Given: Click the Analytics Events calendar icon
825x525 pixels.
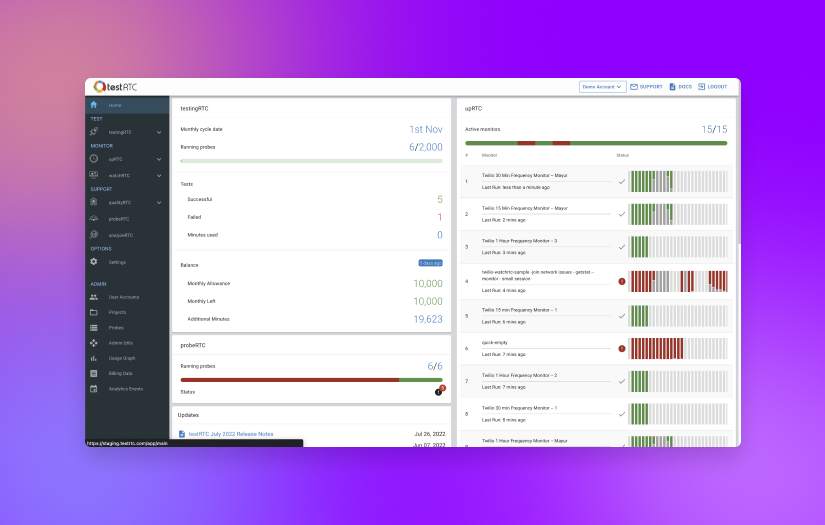Looking at the screenshot, I should point(94,389).
